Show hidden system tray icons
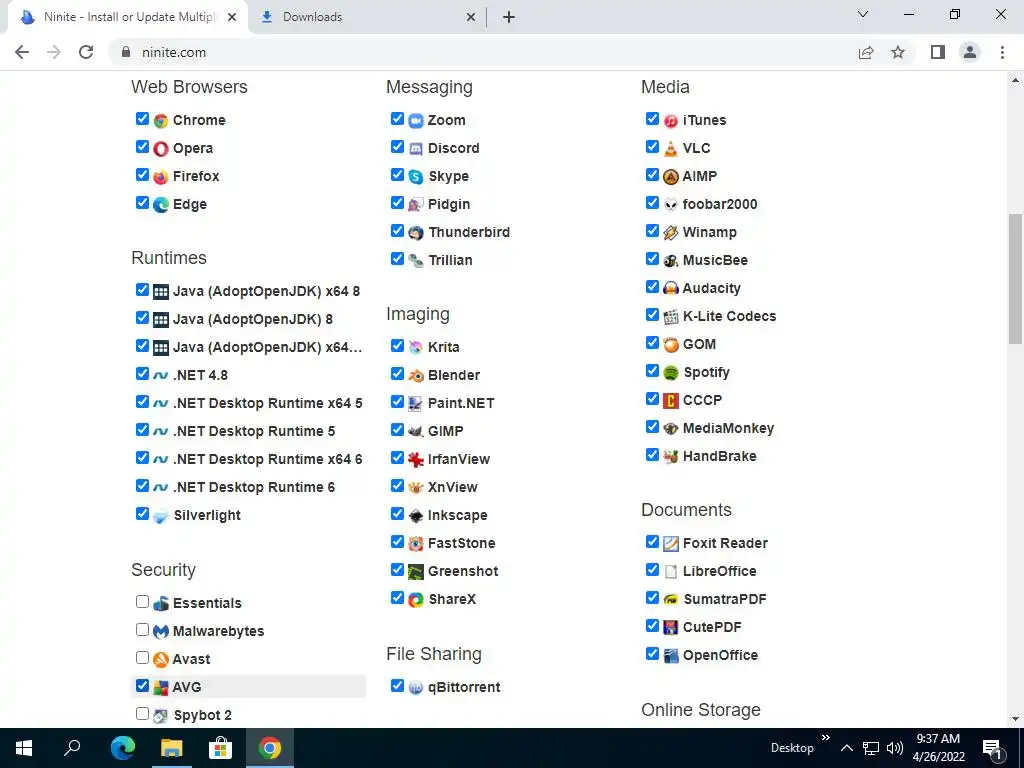 [846, 748]
